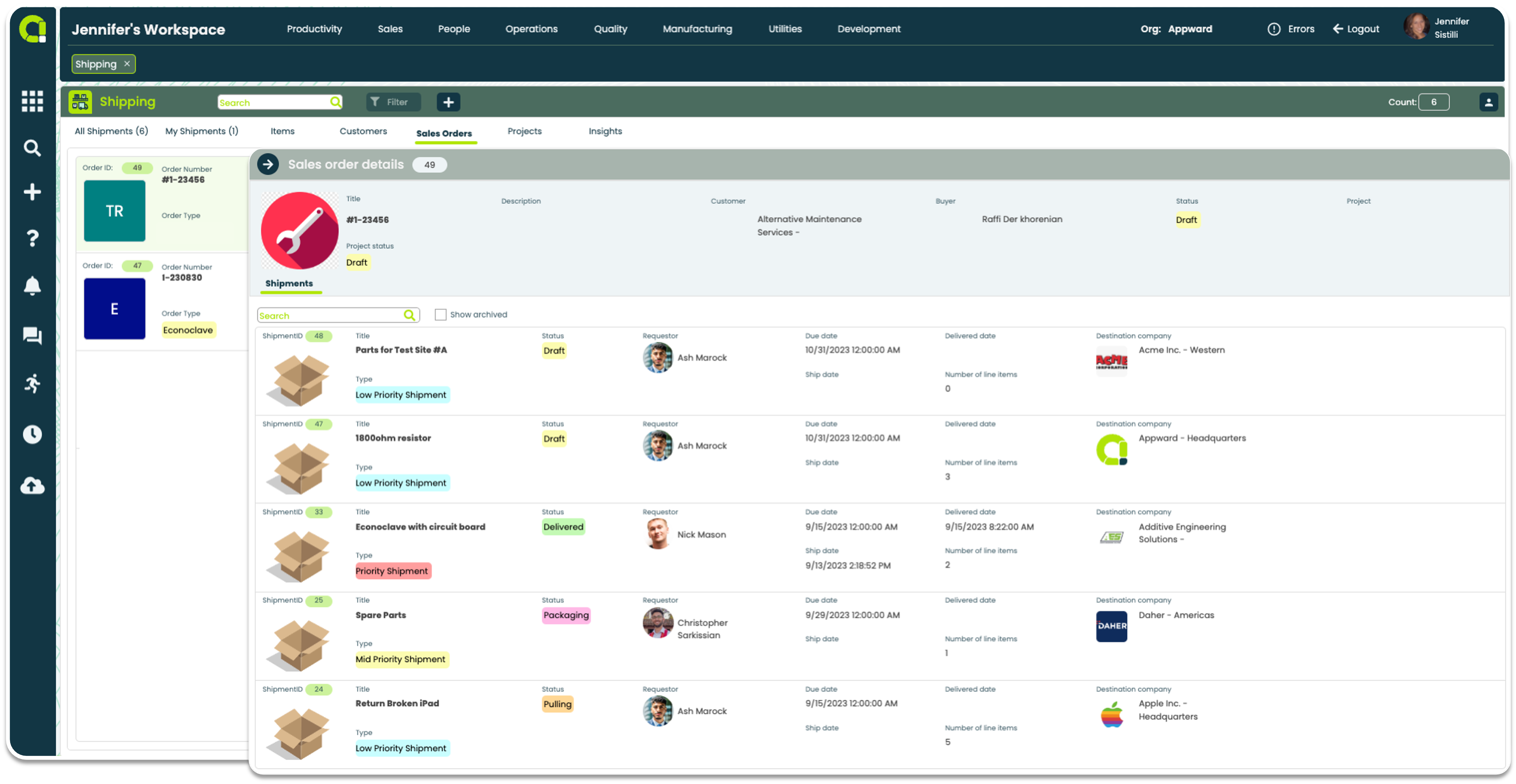1516x784 pixels.
Task: Click the running person activity icon
Action: [x=32, y=383]
